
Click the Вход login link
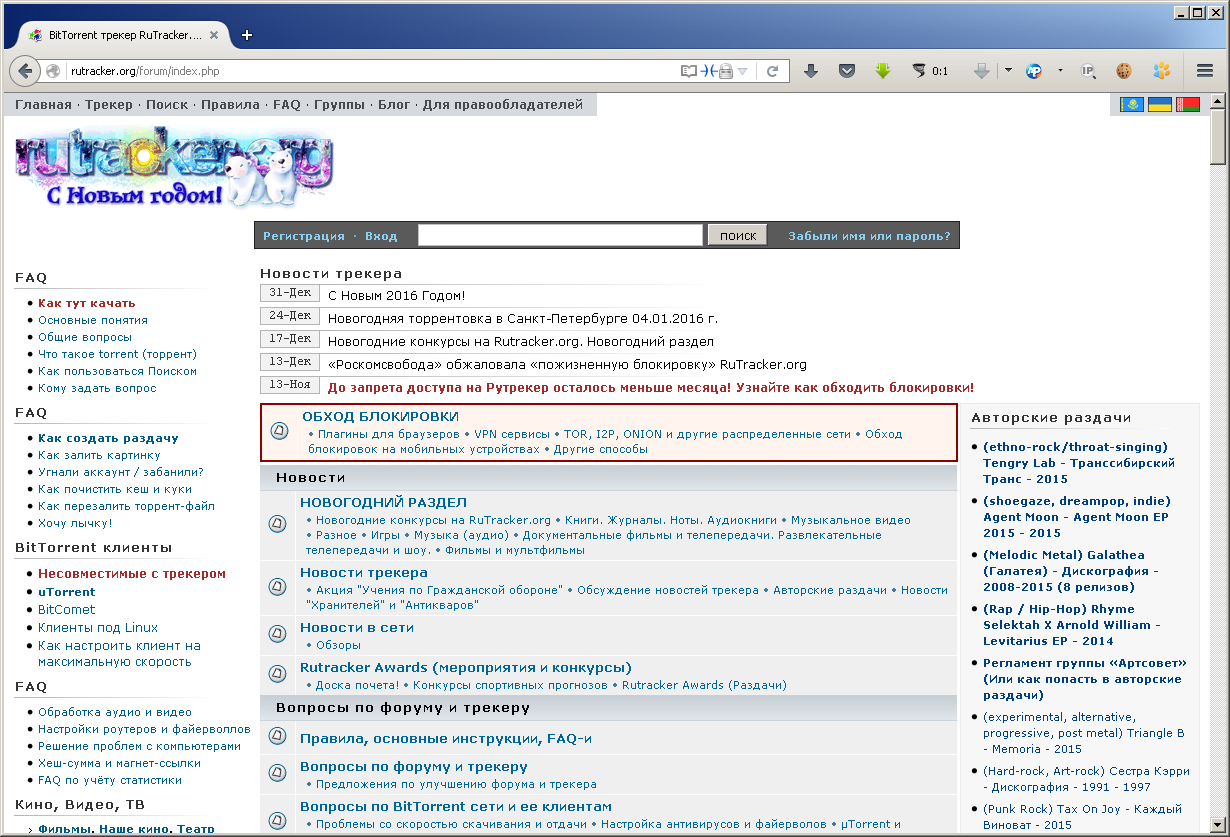[381, 236]
